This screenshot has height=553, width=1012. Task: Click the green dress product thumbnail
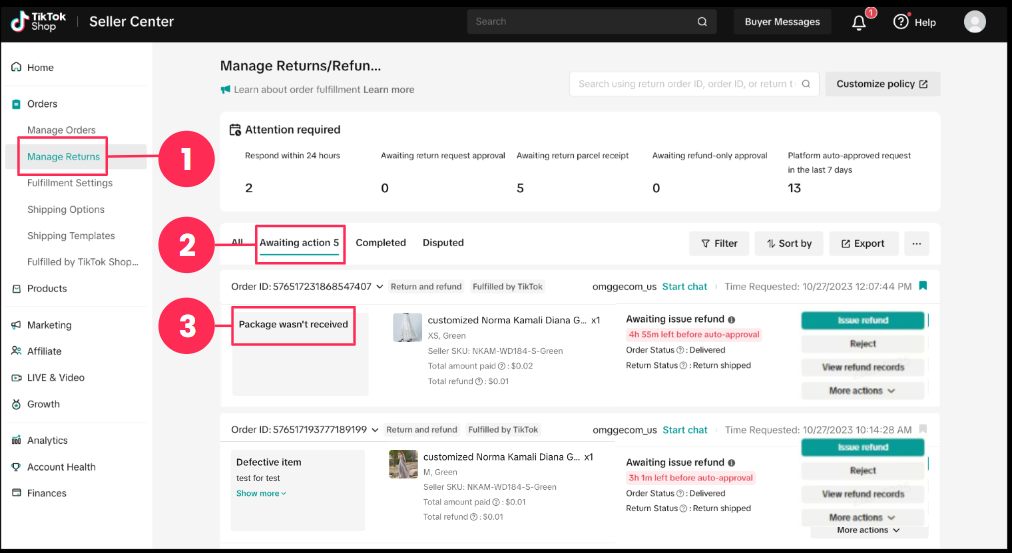403,465
